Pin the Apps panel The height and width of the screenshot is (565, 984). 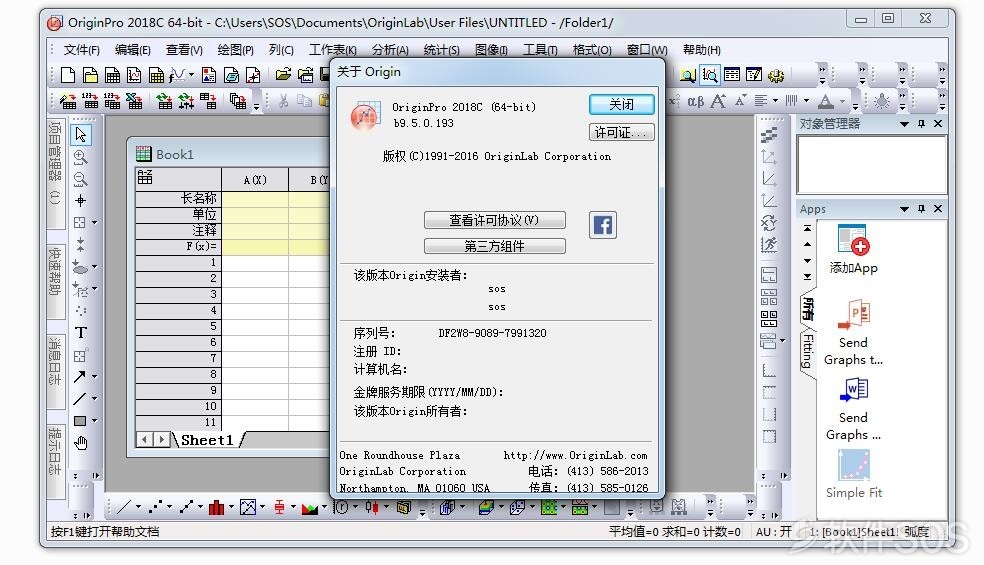coord(921,209)
